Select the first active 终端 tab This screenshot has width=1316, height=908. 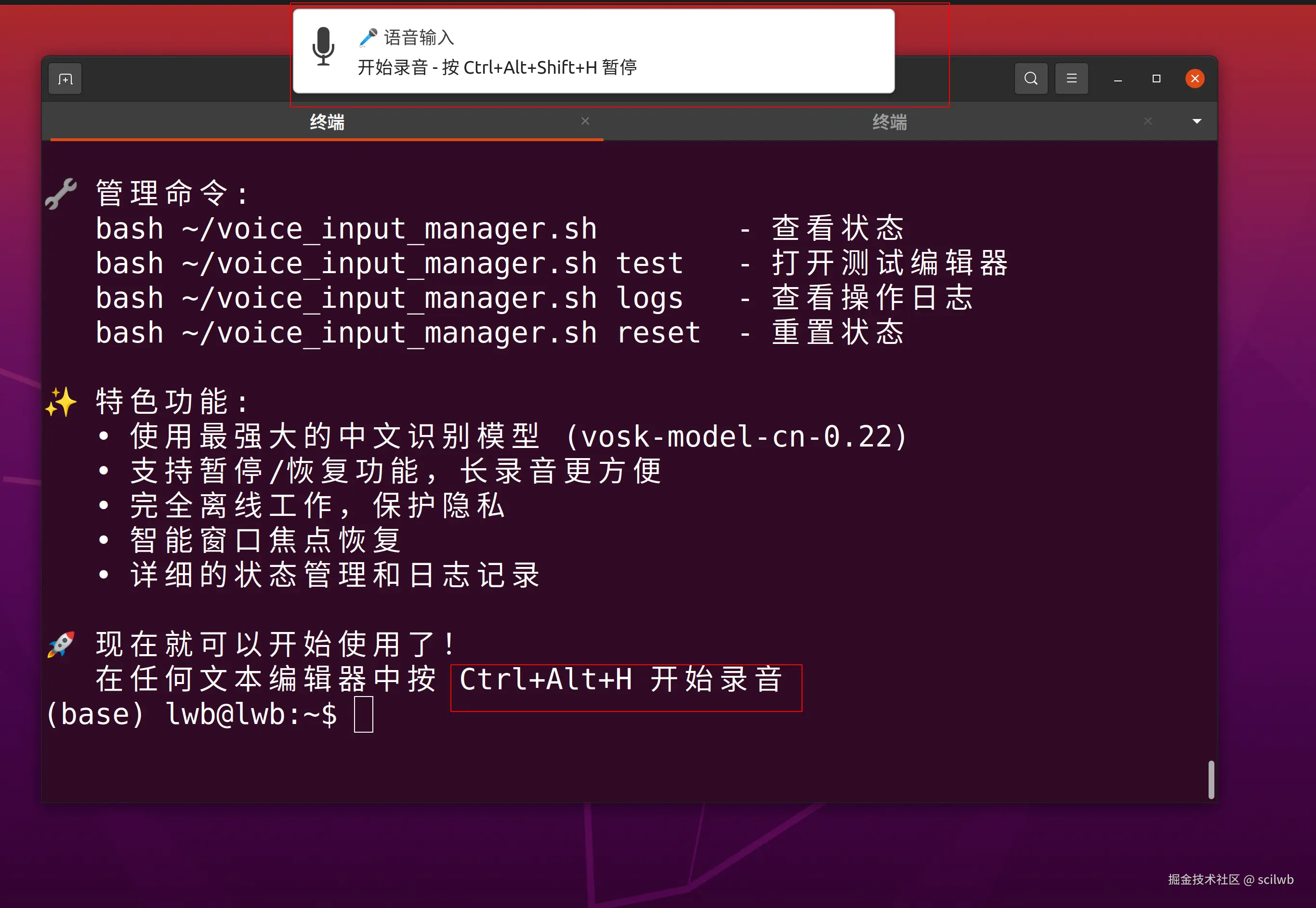point(327,122)
